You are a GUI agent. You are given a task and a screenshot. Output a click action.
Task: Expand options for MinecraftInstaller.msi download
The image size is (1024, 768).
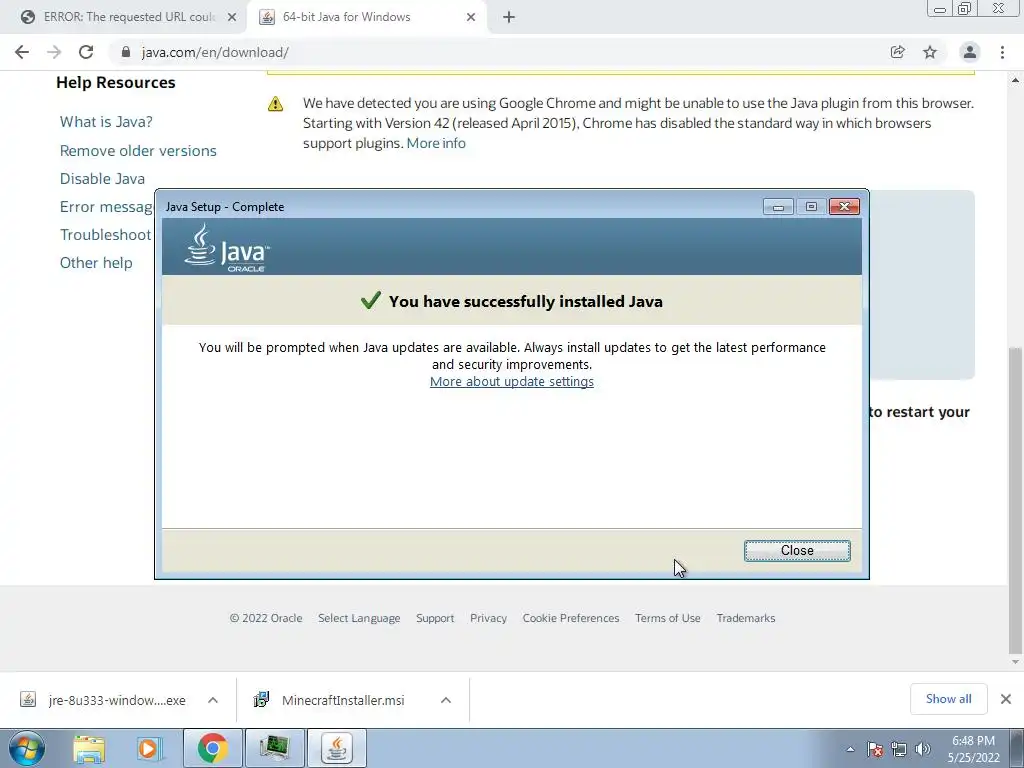446,700
